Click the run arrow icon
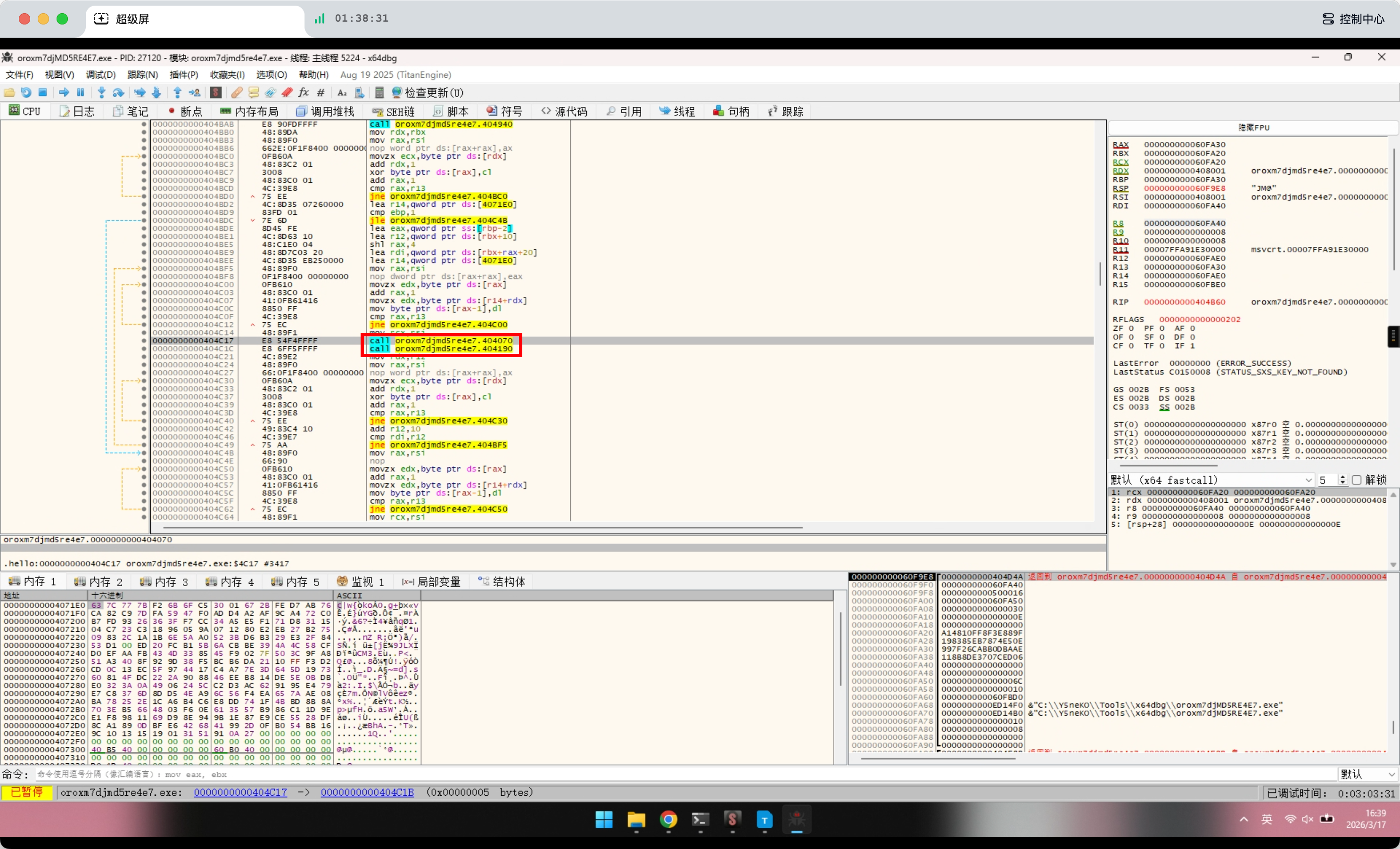 [x=64, y=92]
